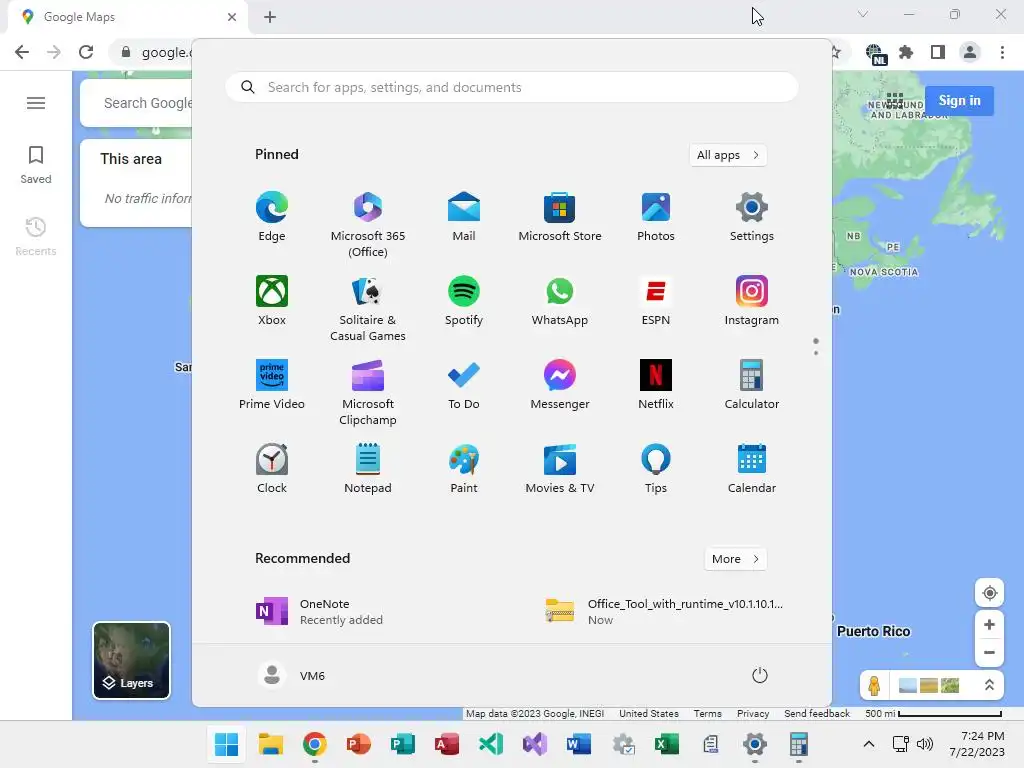Launch Paint
The image size is (1024, 768).
click(x=464, y=469)
